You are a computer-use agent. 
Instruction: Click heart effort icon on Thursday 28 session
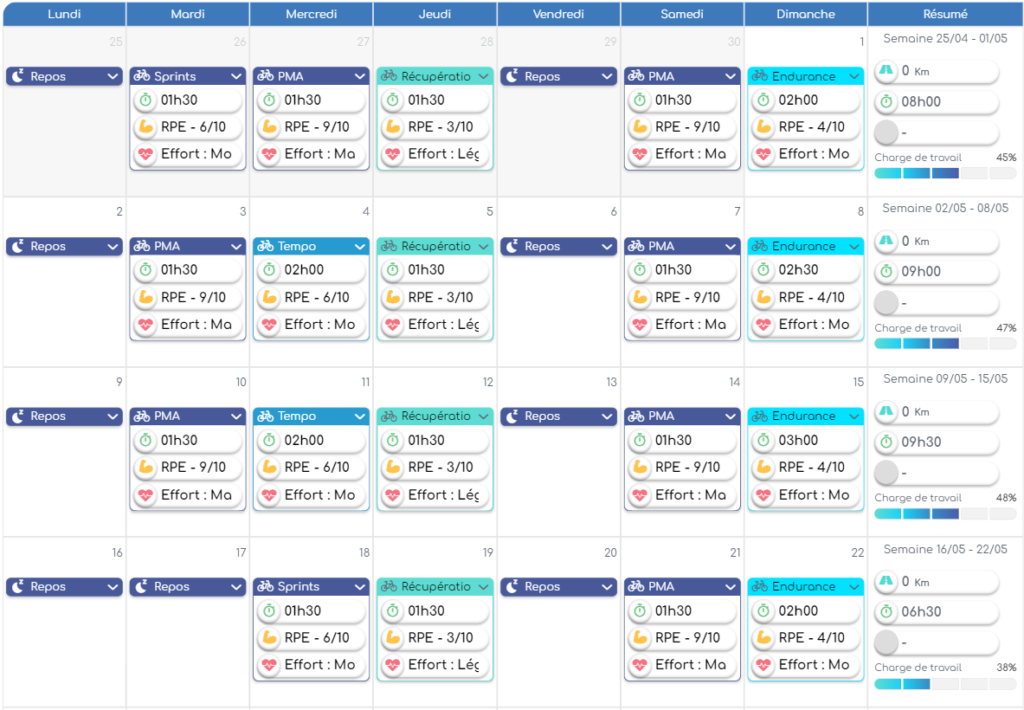click(392, 154)
